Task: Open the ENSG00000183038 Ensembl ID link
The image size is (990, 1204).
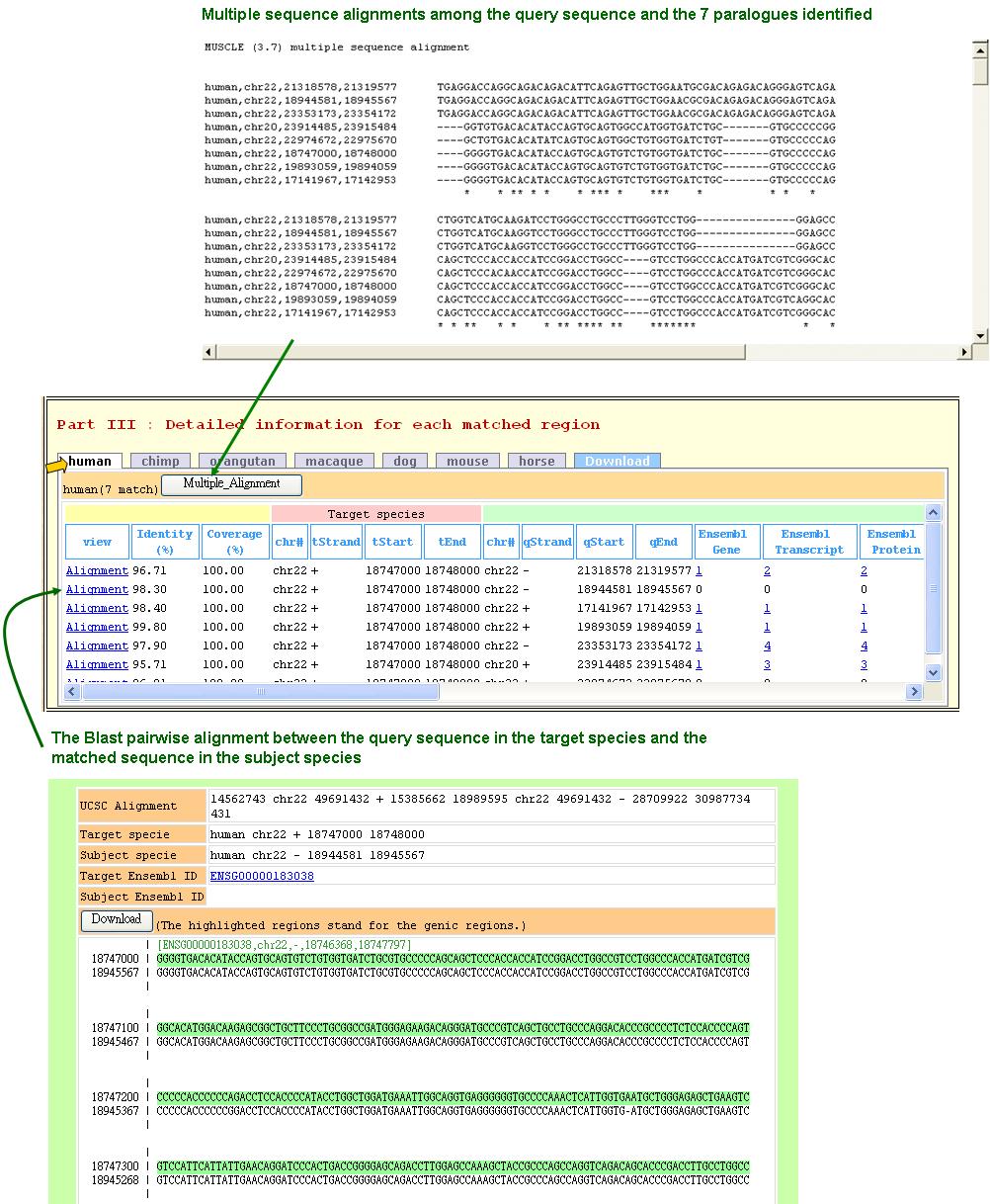Action: pyautogui.click(x=262, y=877)
